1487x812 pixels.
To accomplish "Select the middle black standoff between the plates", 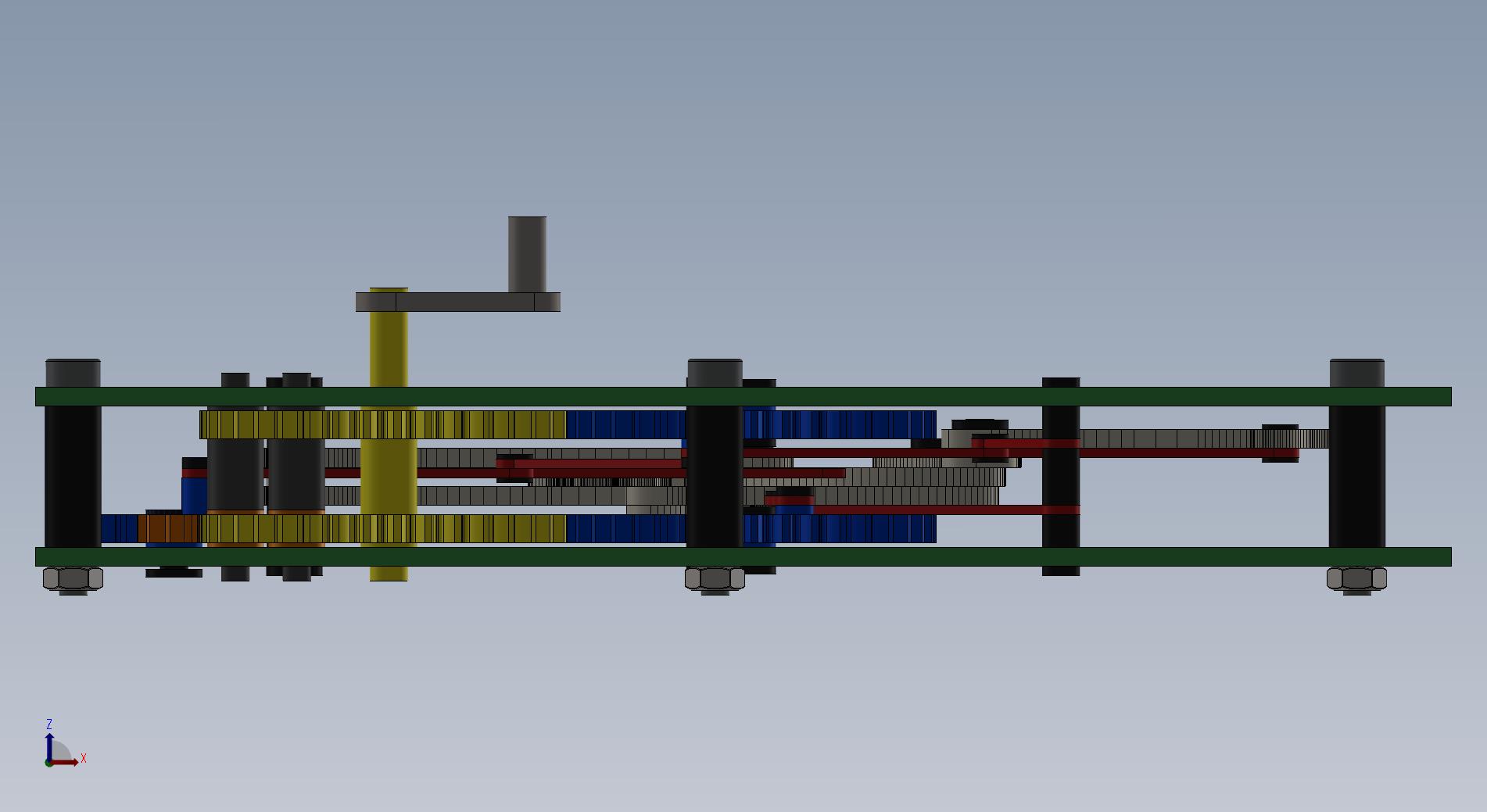I will 715,477.
